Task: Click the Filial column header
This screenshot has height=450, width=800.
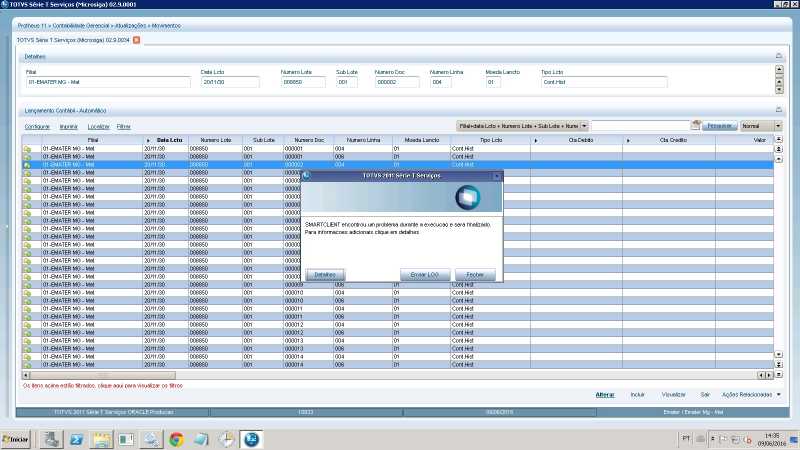Action: coord(93,140)
